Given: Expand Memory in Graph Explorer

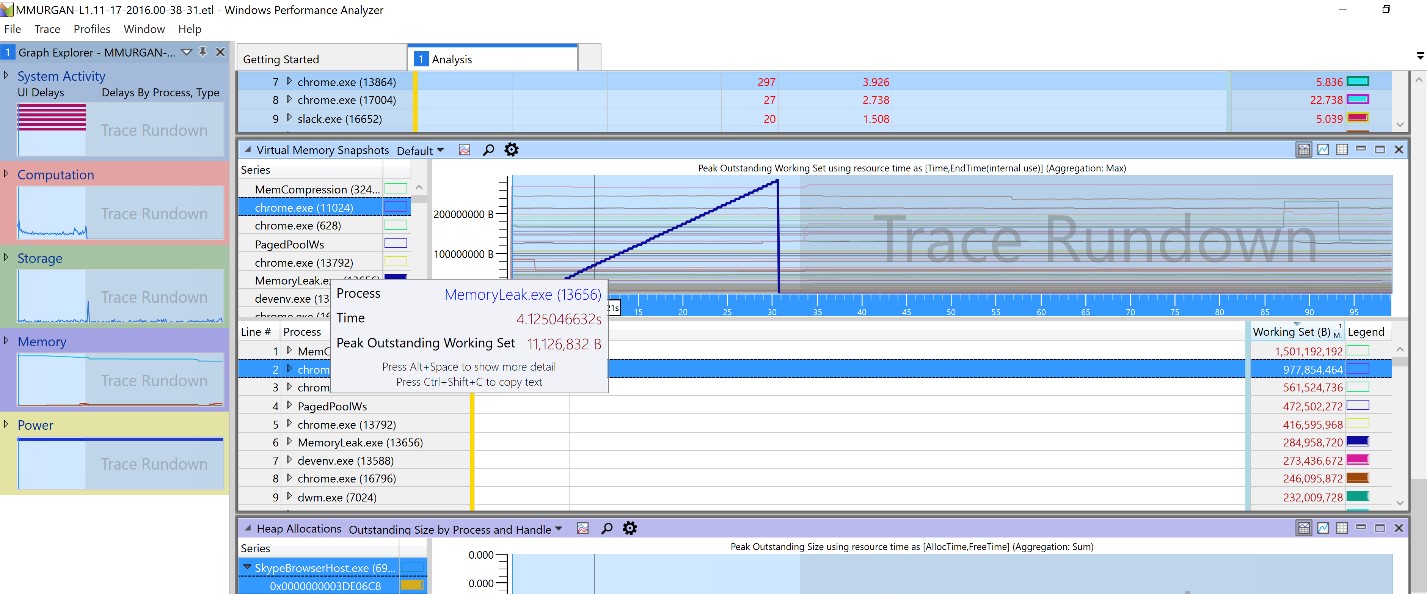Looking at the screenshot, I should pos(7,341).
